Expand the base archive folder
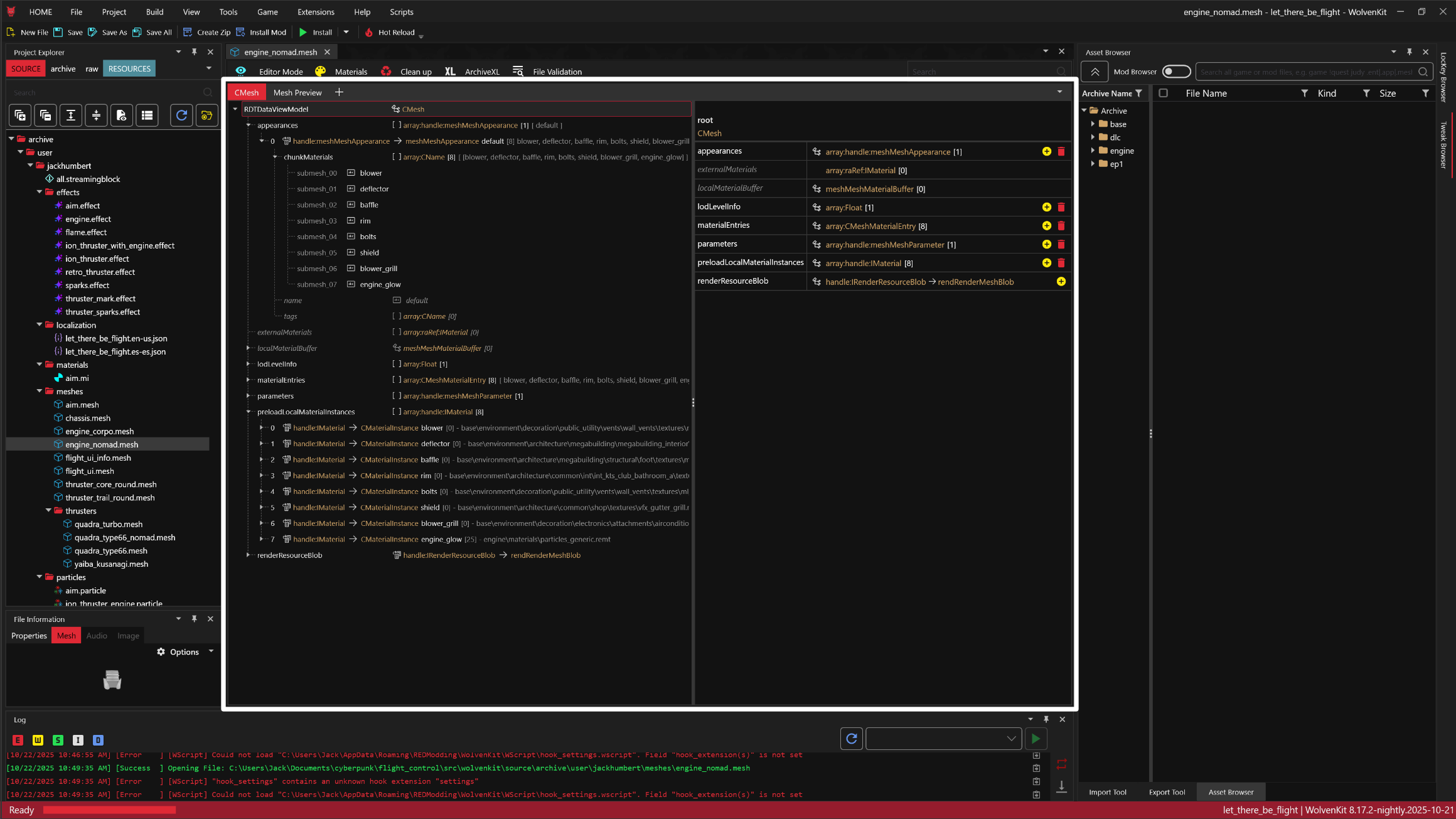Screen dimensions: 1456x819 [1093, 124]
